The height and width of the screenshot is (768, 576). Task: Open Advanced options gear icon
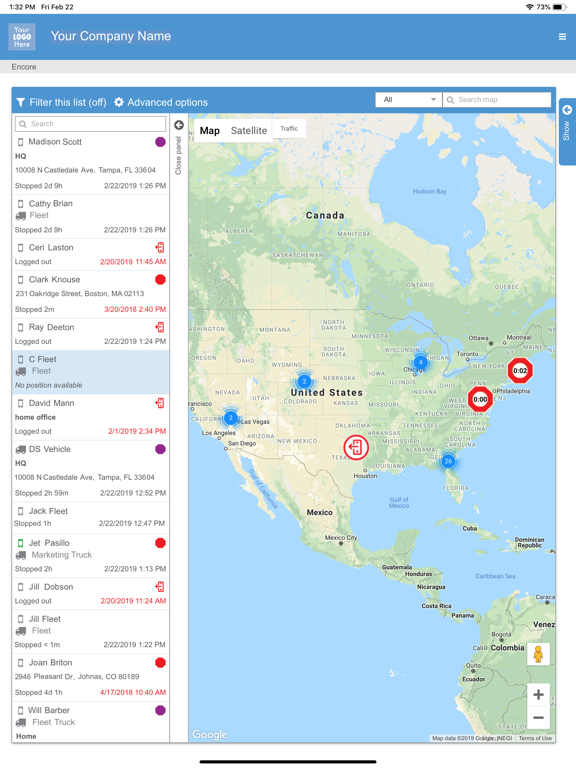click(119, 102)
